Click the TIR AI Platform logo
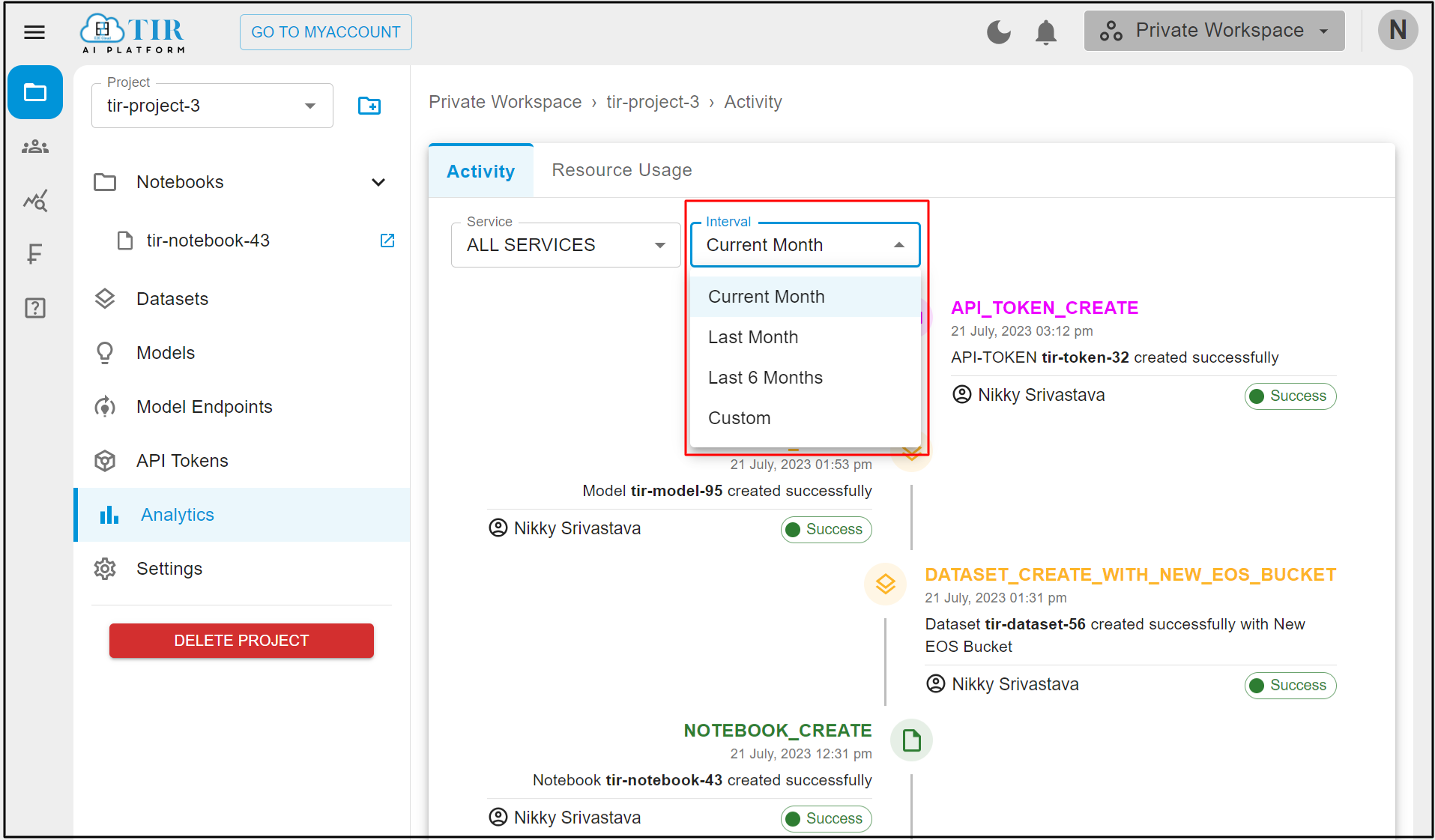This screenshot has height=840, width=1435. point(133,33)
